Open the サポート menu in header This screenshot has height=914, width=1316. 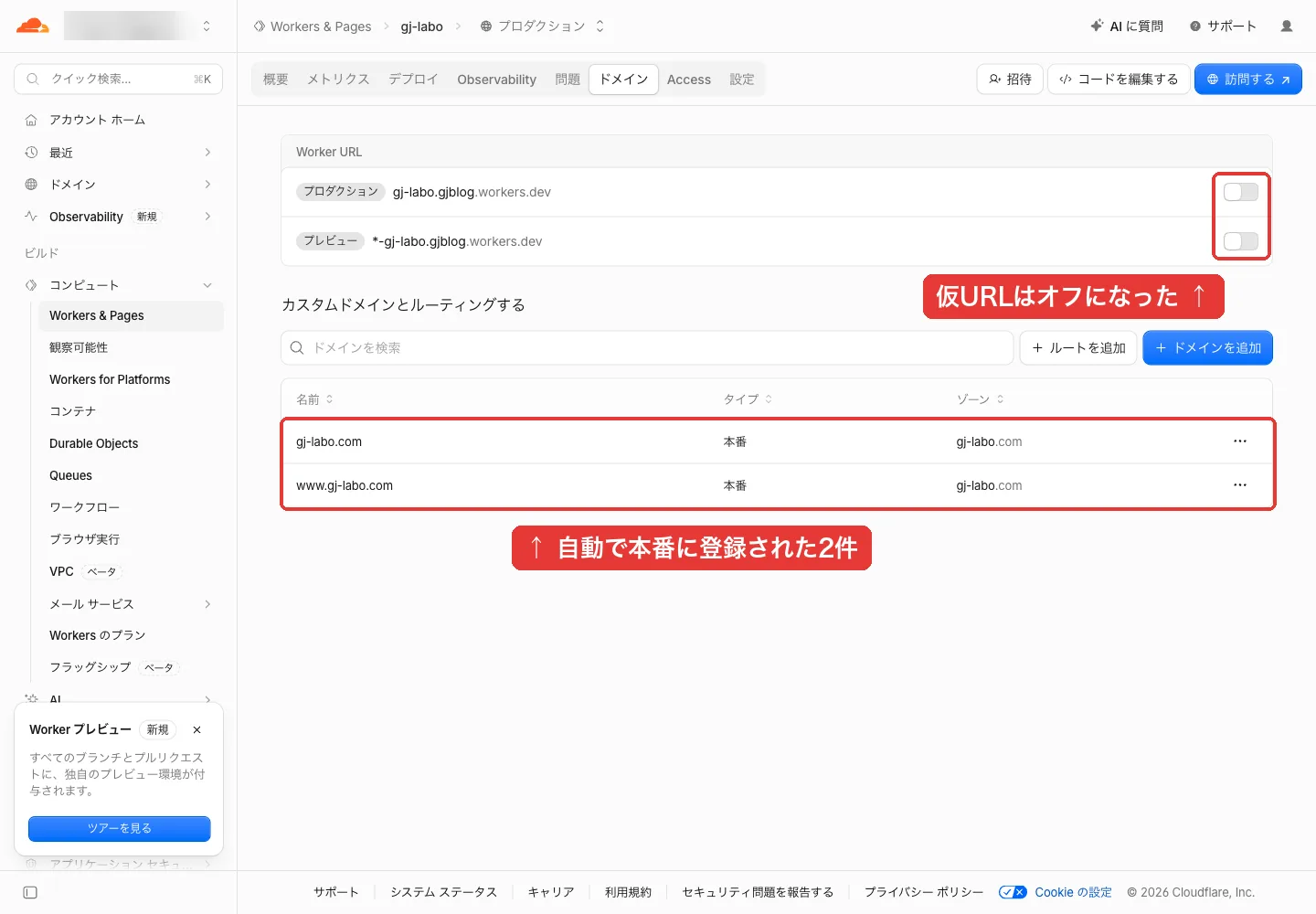tap(1223, 27)
